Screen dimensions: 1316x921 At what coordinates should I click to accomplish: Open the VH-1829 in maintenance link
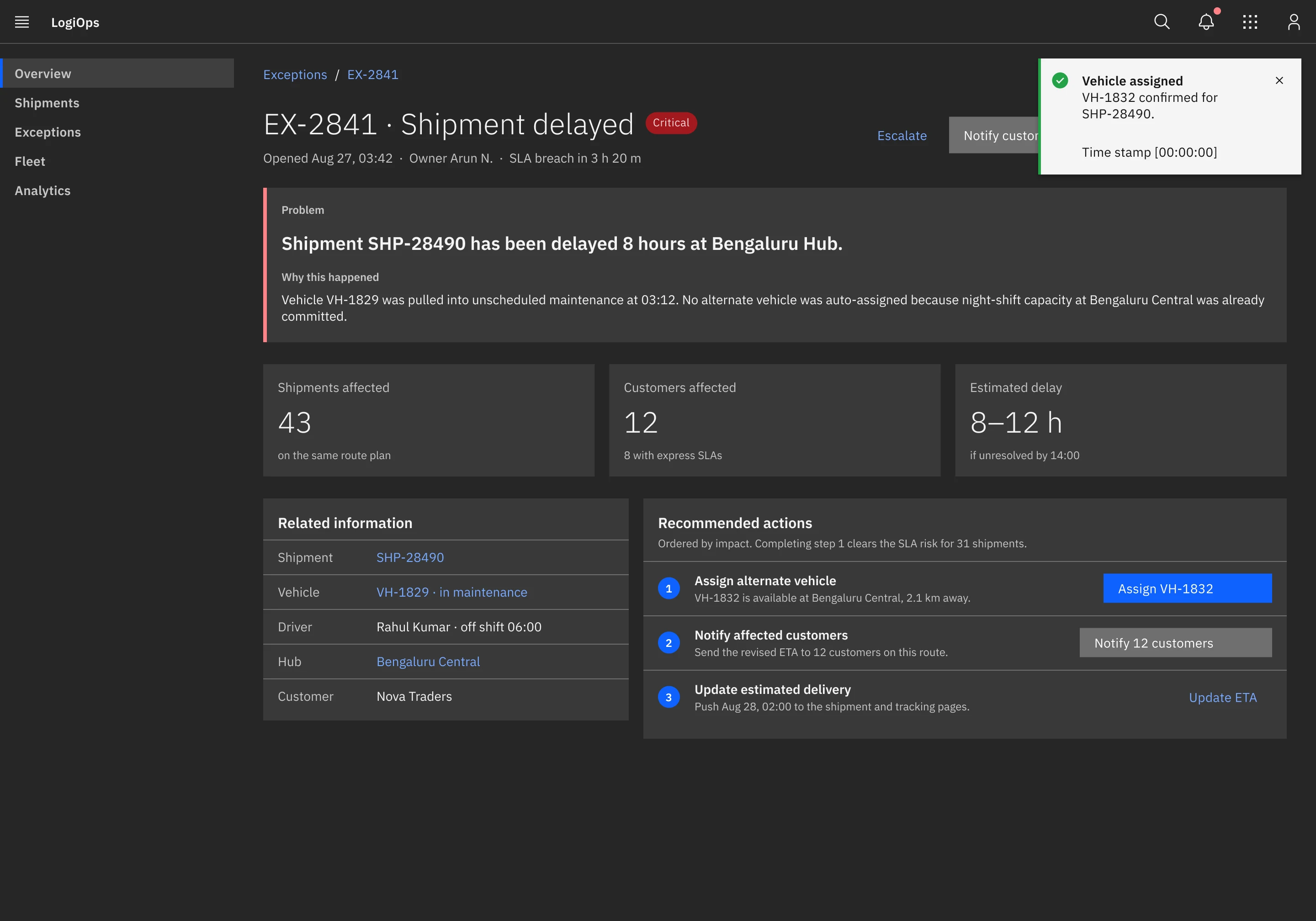451,592
